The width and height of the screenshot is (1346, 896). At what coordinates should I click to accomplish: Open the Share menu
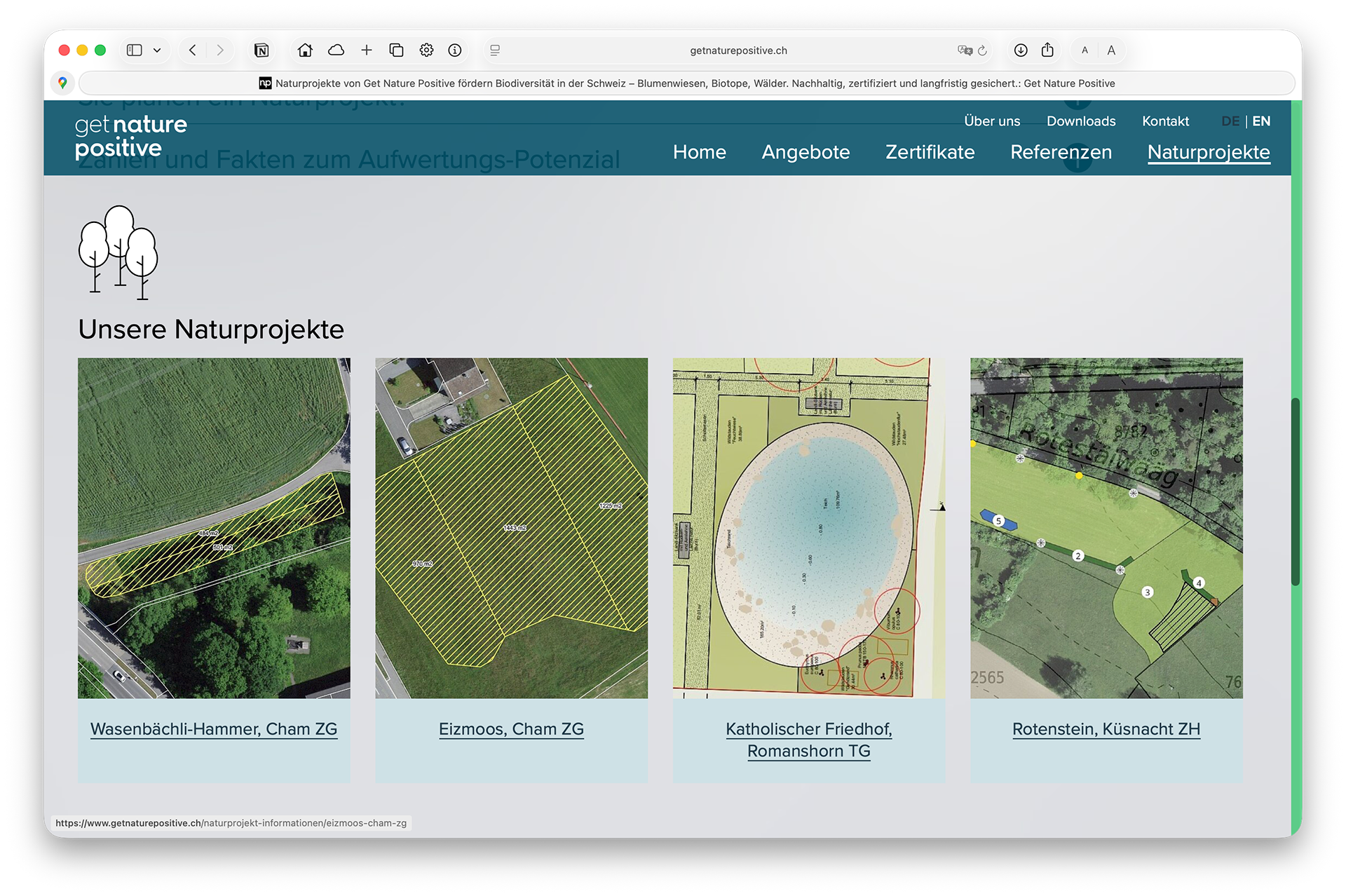click(1047, 50)
